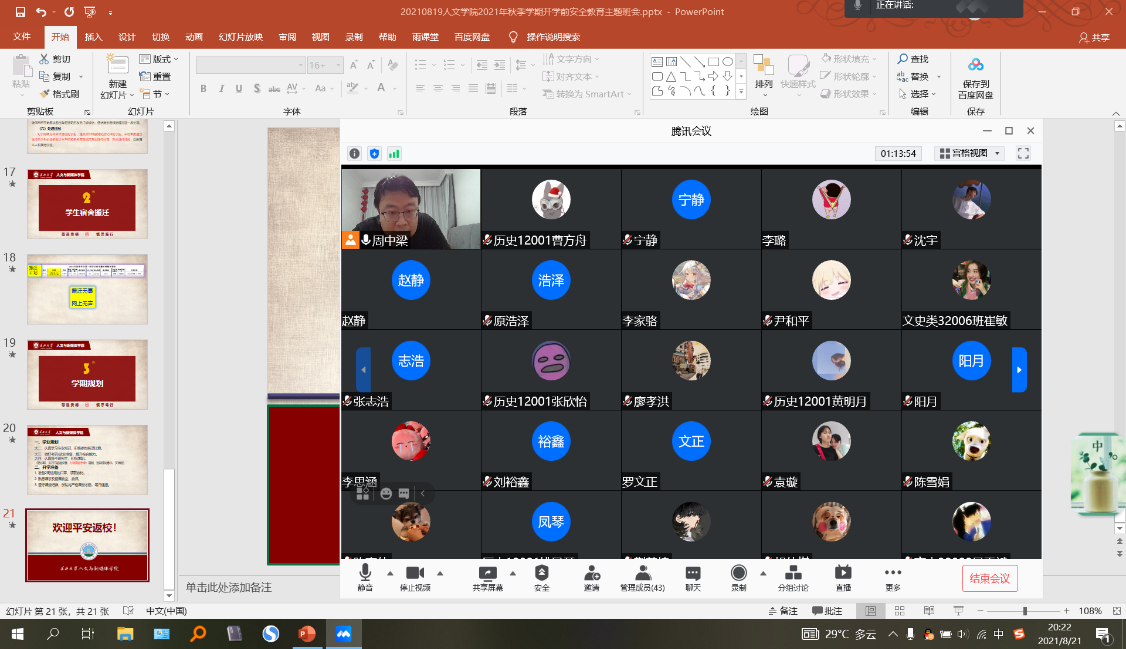Open the Insert ribbon tab
1126x649 pixels.
pyautogui.click(x=93, y=37)
